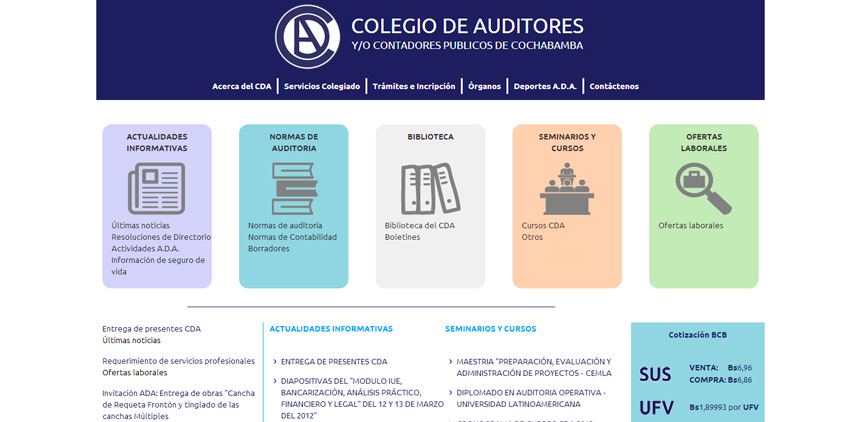Go to Actividades A.D.A. link

point(145,249)
